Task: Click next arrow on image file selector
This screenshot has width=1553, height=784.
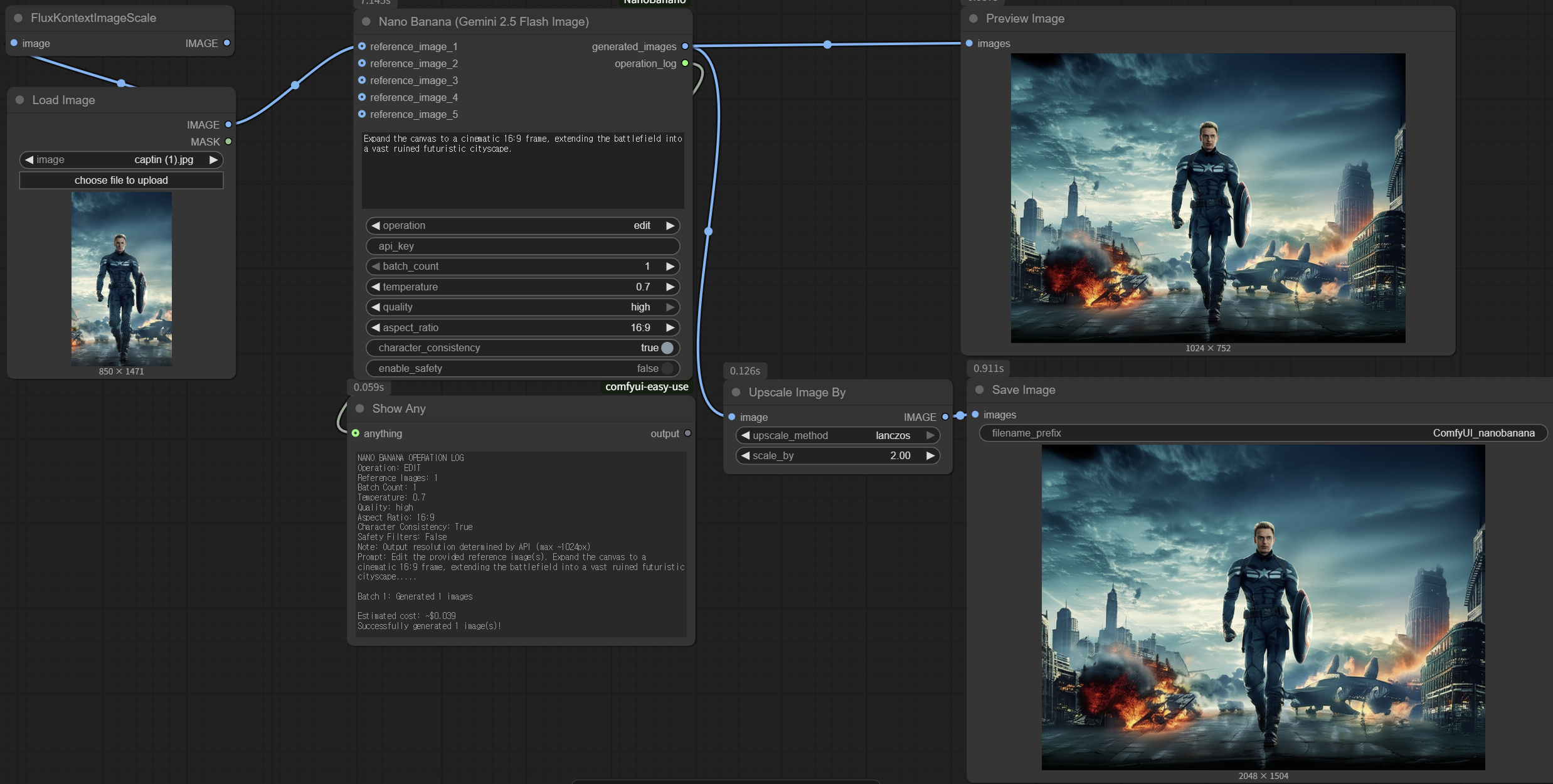Action: click(x=213, y=160)
